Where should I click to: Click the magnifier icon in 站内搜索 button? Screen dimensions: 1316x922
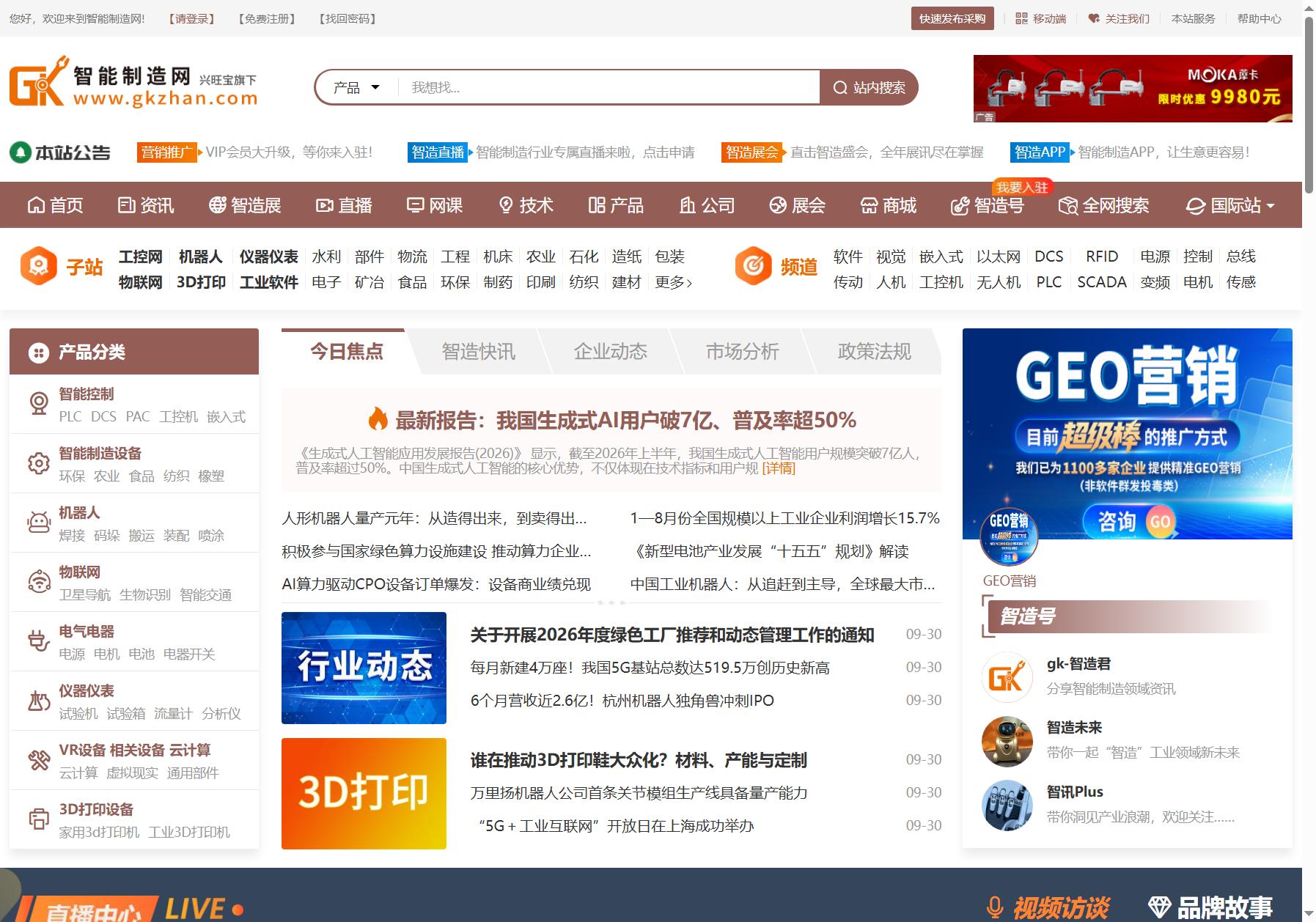pyautogui.click(x=840, y=88)
